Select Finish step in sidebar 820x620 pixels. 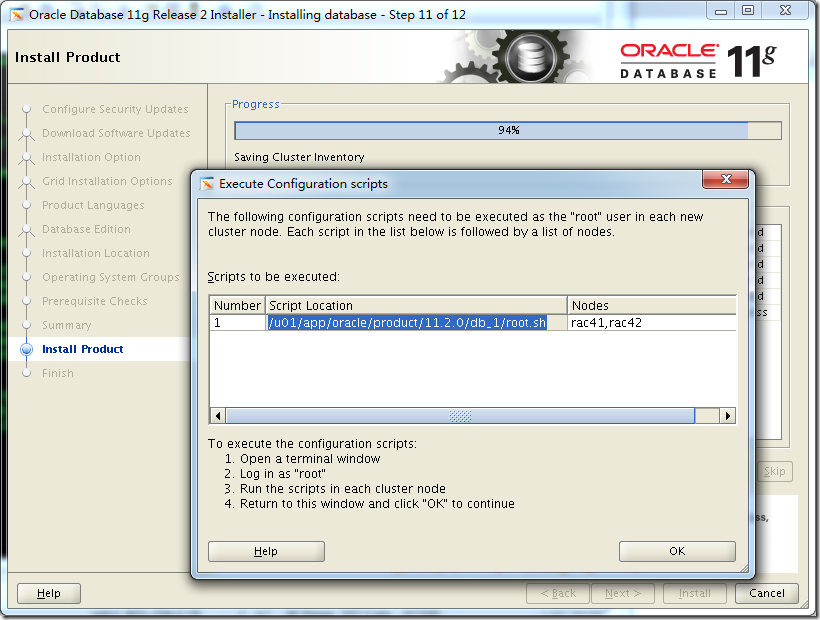pyautogui.click(x=58, y=373)
